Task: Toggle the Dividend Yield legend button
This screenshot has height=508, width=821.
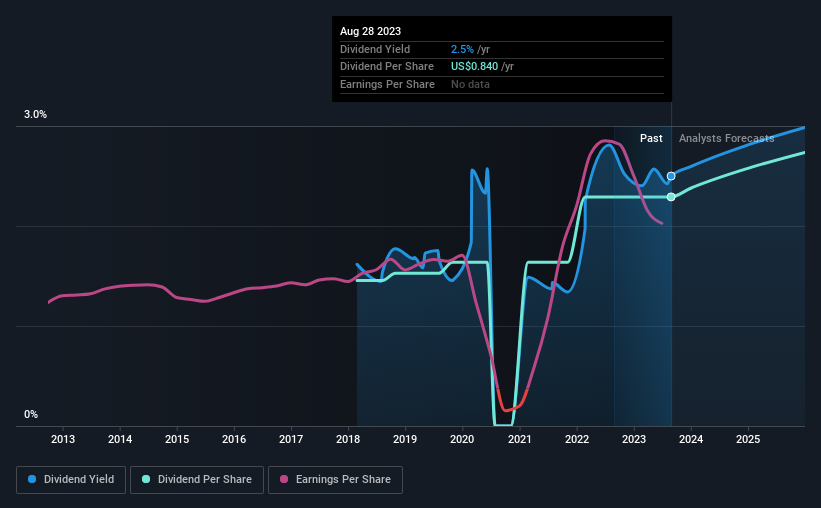Action: click(71, 480)
